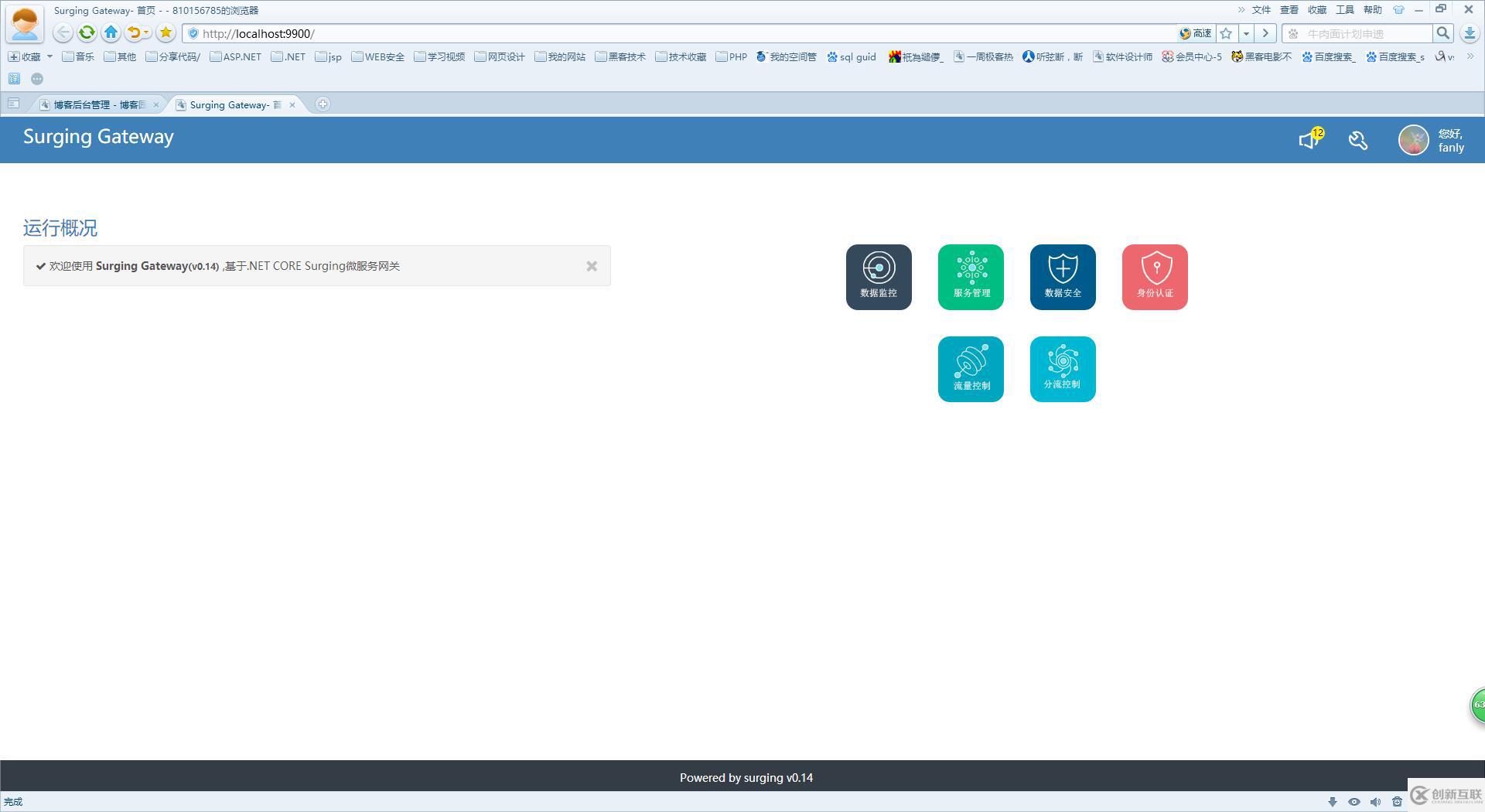Go back with the browser back arrow
Screen dimensions: 1485x812
63,32
